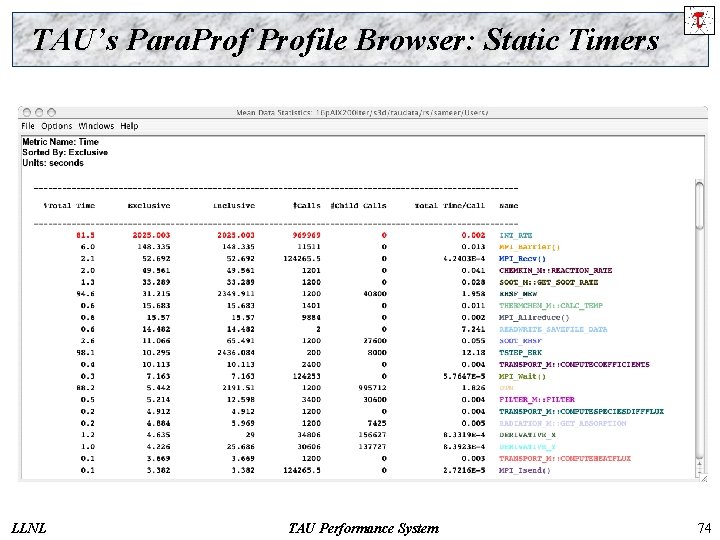Image resolution: width=720 pixels, height=540 pixels.
Task: Click the #calls column header
Action: 307,206
